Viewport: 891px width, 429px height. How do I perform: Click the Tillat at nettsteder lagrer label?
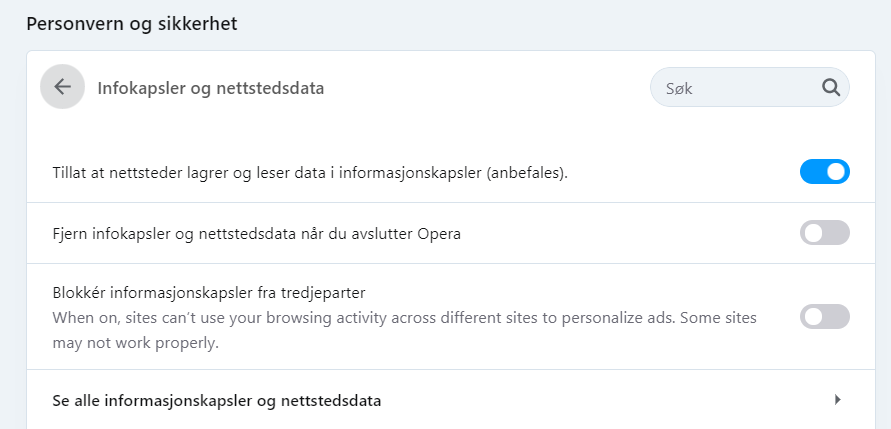310,173
